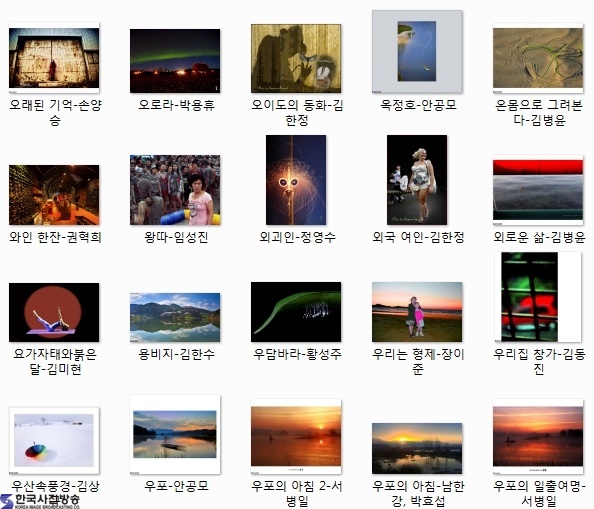Open the 외괴인-정영수 light painting thumbnail
594x509 pixels.
[296, 180]
